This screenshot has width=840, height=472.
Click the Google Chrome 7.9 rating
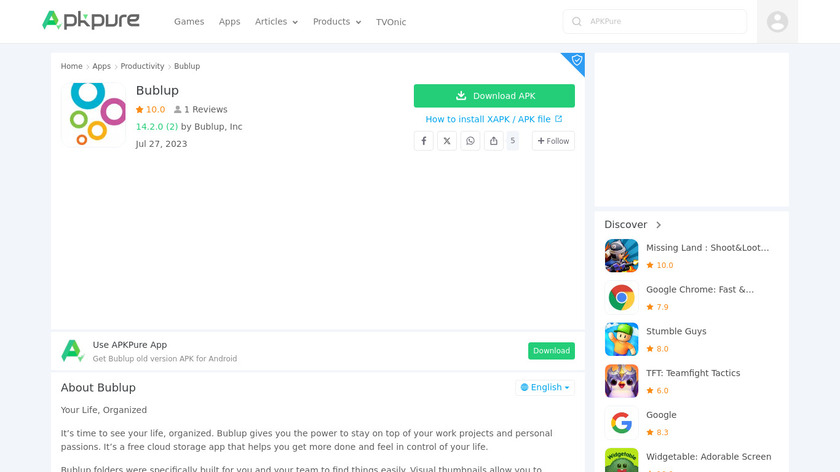[657, 307]
